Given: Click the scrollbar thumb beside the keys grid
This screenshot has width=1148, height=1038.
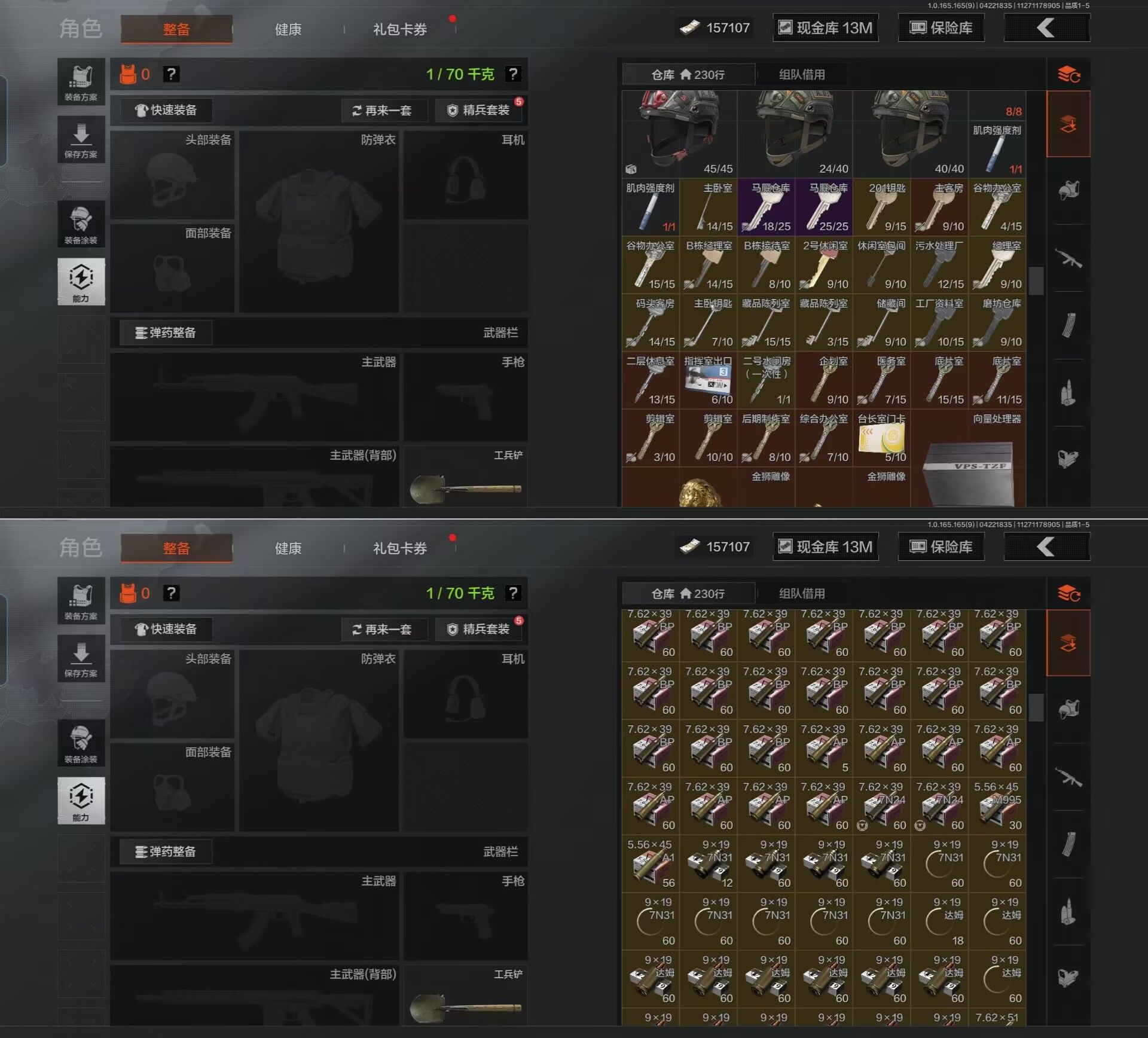Looking at the screenshot, I should [1036, 280].
